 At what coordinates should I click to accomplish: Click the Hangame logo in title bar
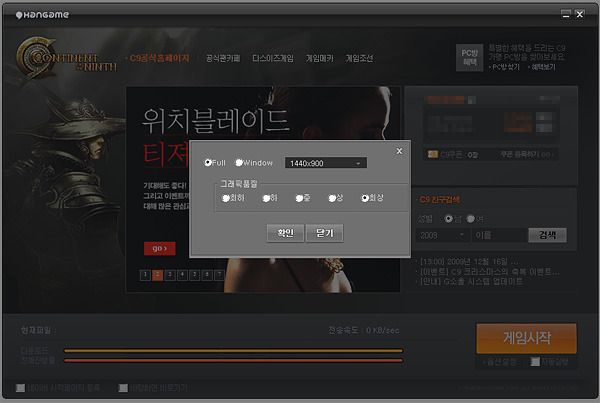tap(42, 15)
